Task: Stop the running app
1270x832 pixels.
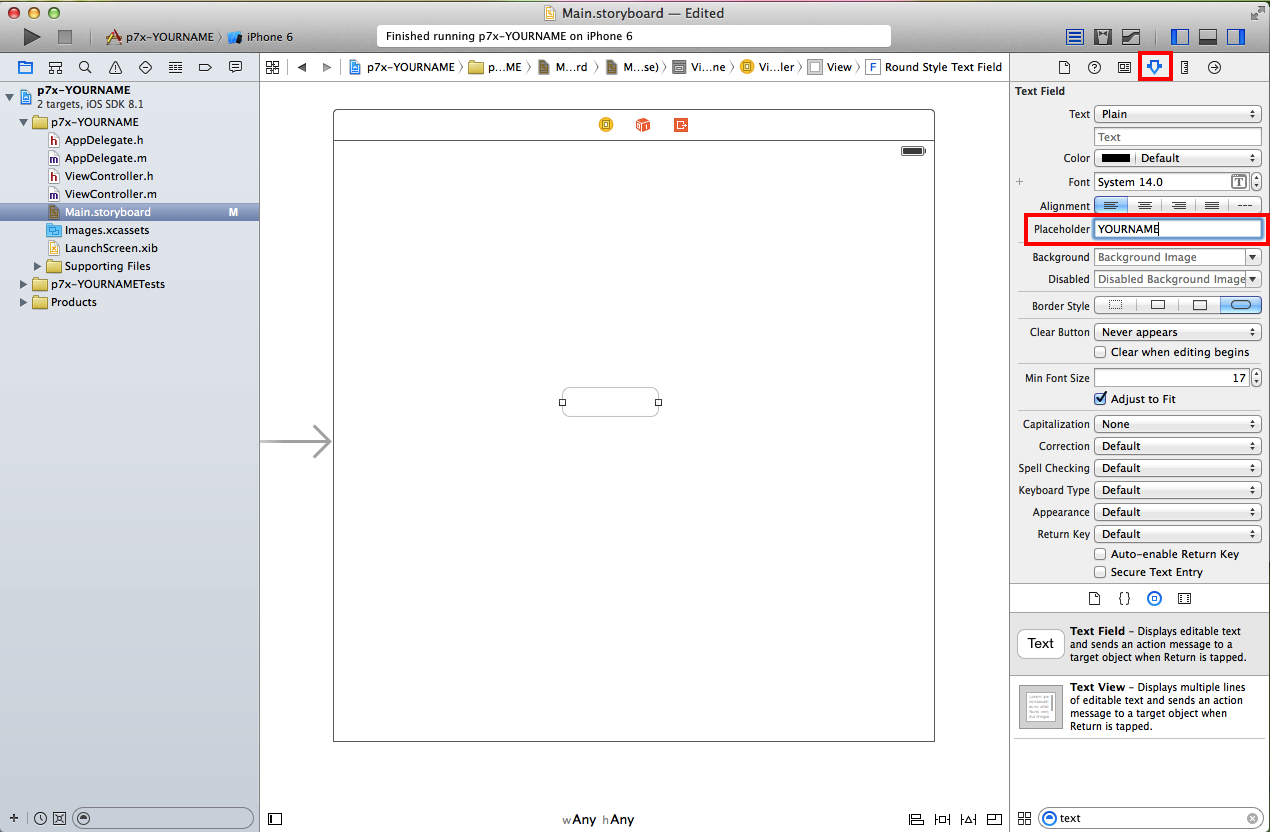Action: [65, 37]
